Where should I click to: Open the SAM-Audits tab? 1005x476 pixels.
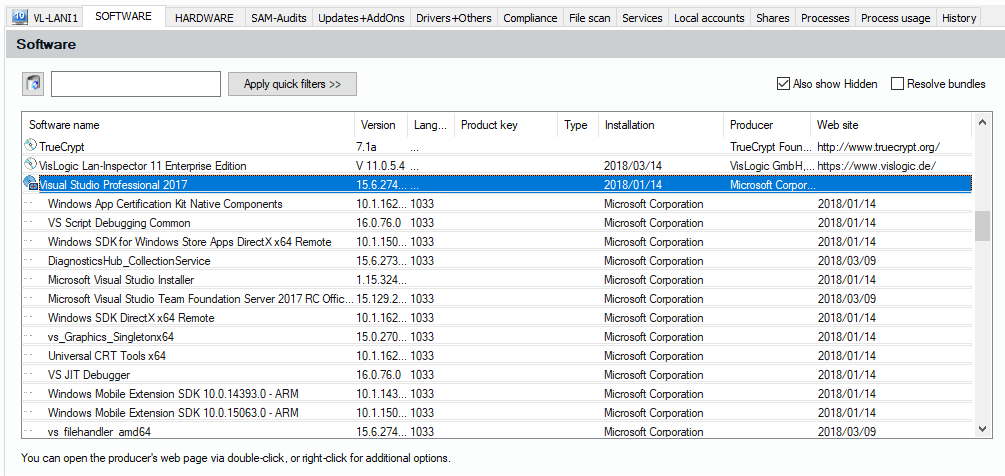(280, 17)
